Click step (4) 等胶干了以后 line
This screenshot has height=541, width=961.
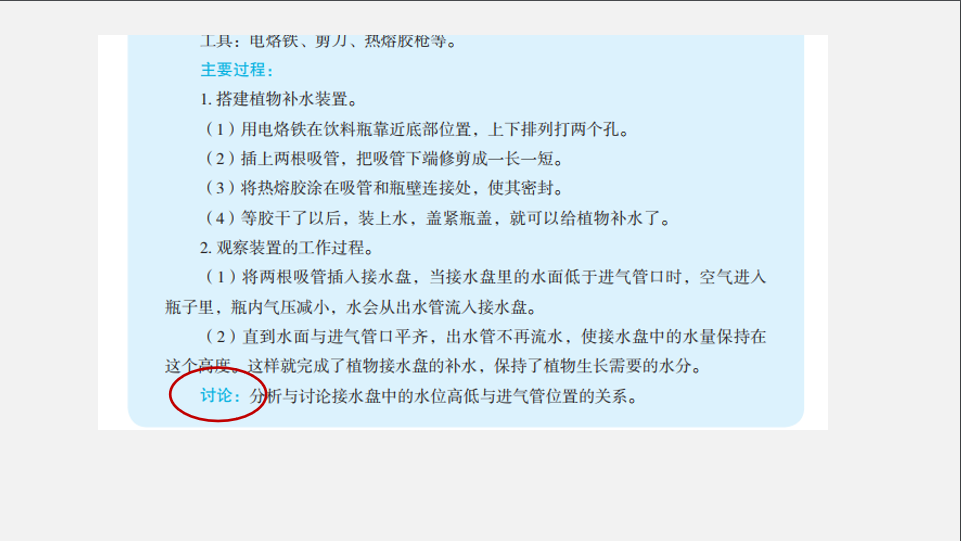(438, 218)
